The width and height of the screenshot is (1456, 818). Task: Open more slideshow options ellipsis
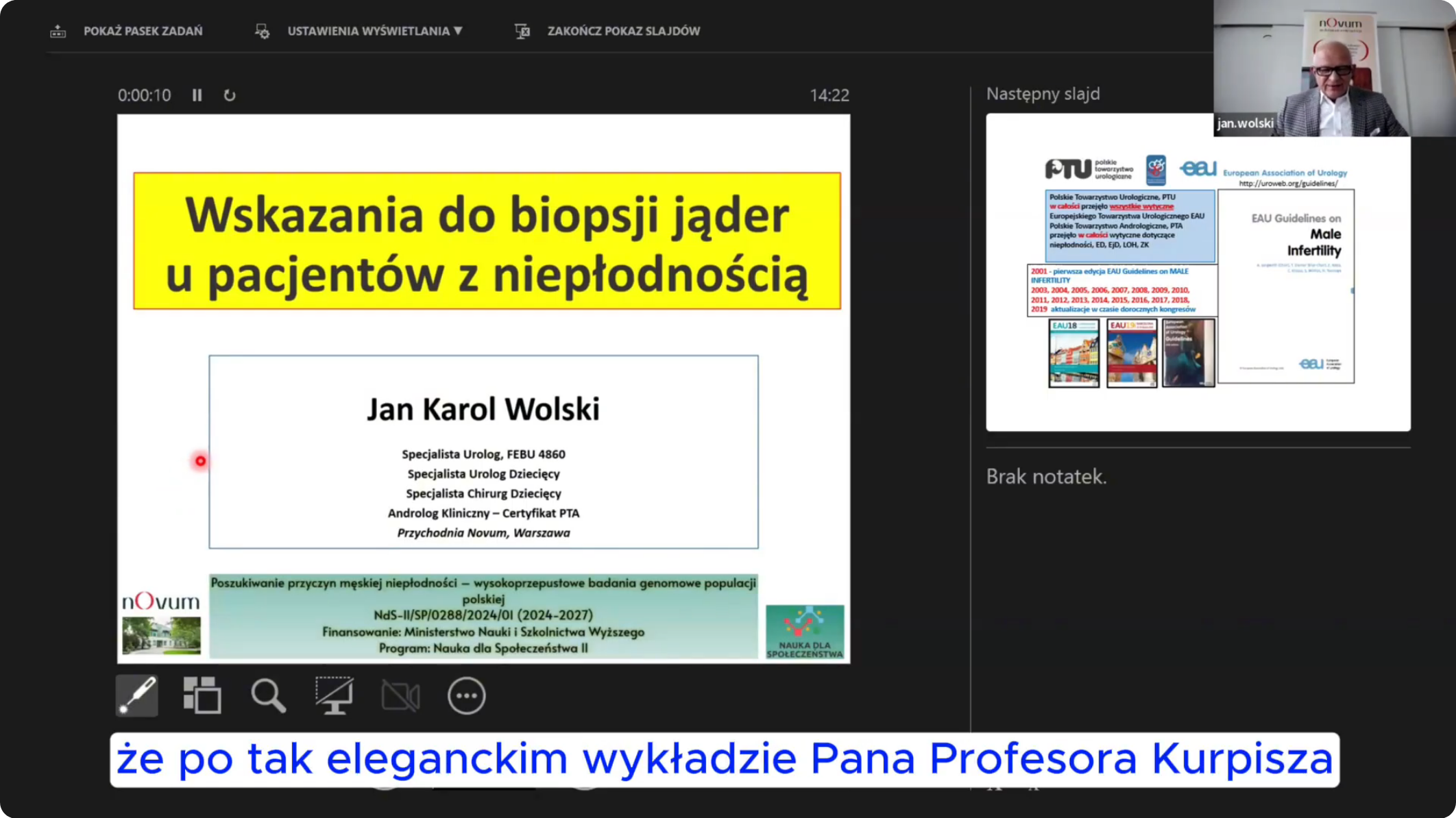(466, 696)
